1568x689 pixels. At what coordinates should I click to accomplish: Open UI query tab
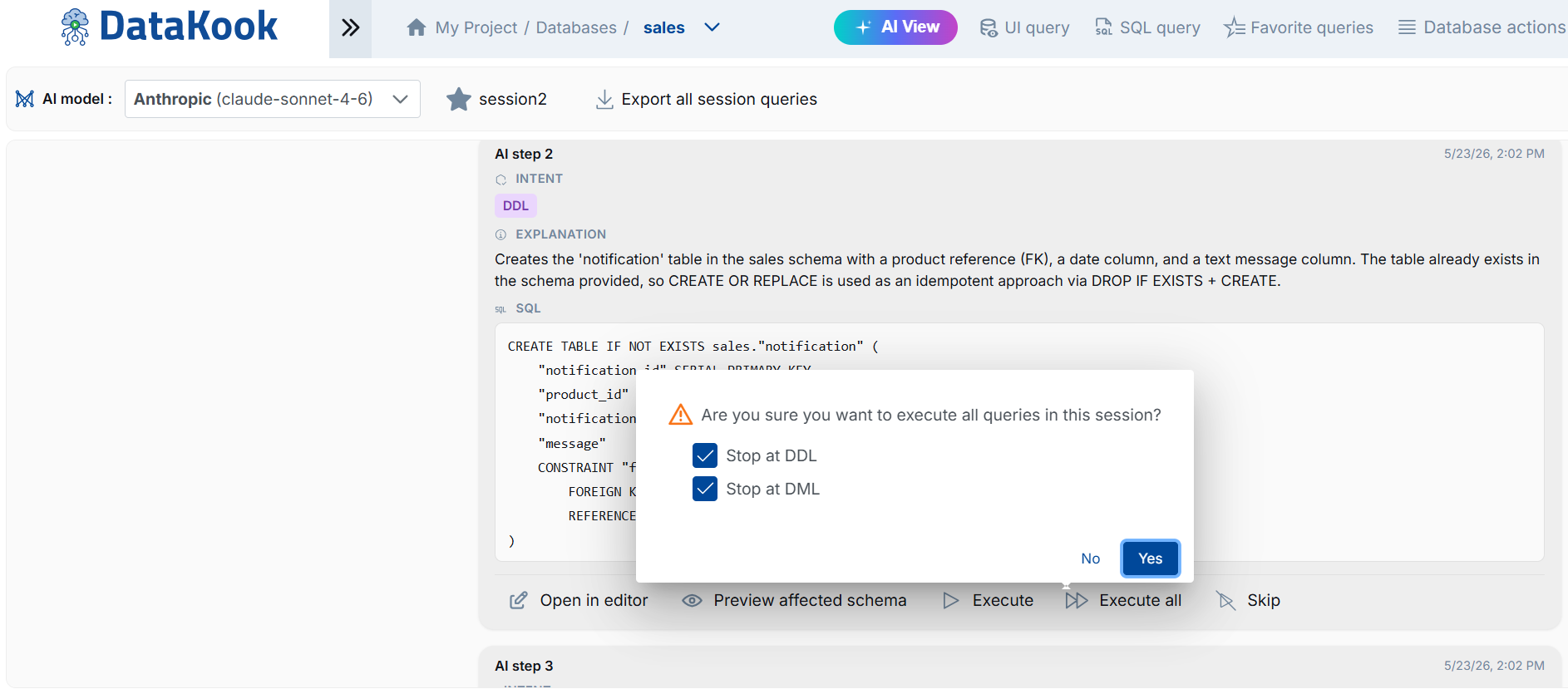1025,27
